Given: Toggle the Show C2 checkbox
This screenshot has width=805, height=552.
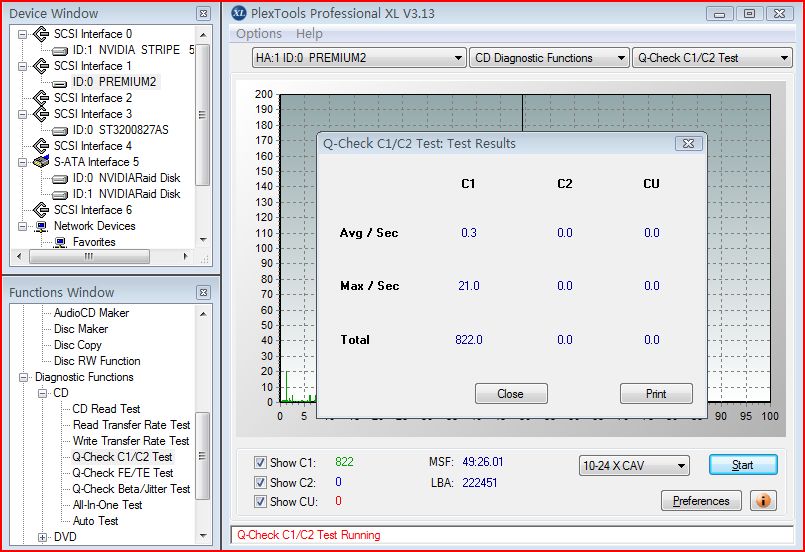Looking at the screenshot, I should point(260,483).
